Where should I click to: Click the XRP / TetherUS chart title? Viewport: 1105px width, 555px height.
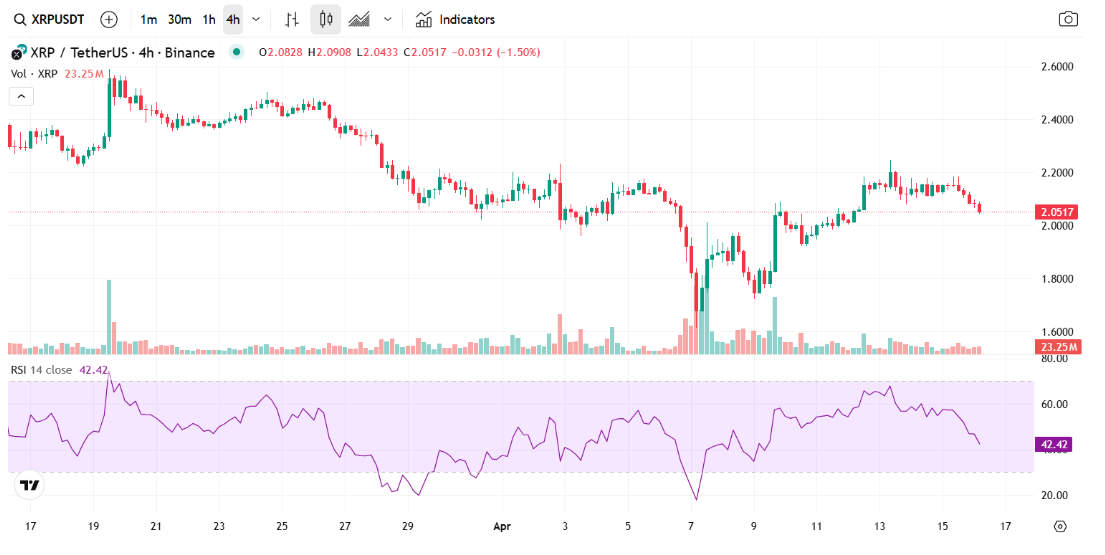tap(123, 53)
